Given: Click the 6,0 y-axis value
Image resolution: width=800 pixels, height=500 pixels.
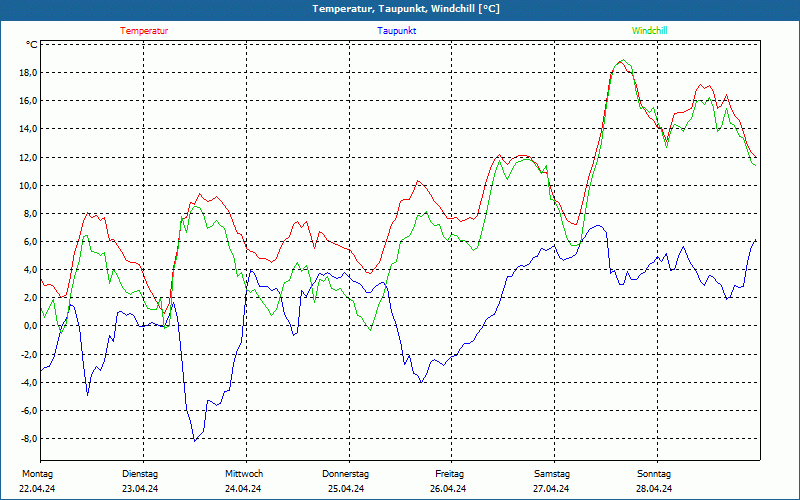Looking at the screenshot, I should coord(30,241).
